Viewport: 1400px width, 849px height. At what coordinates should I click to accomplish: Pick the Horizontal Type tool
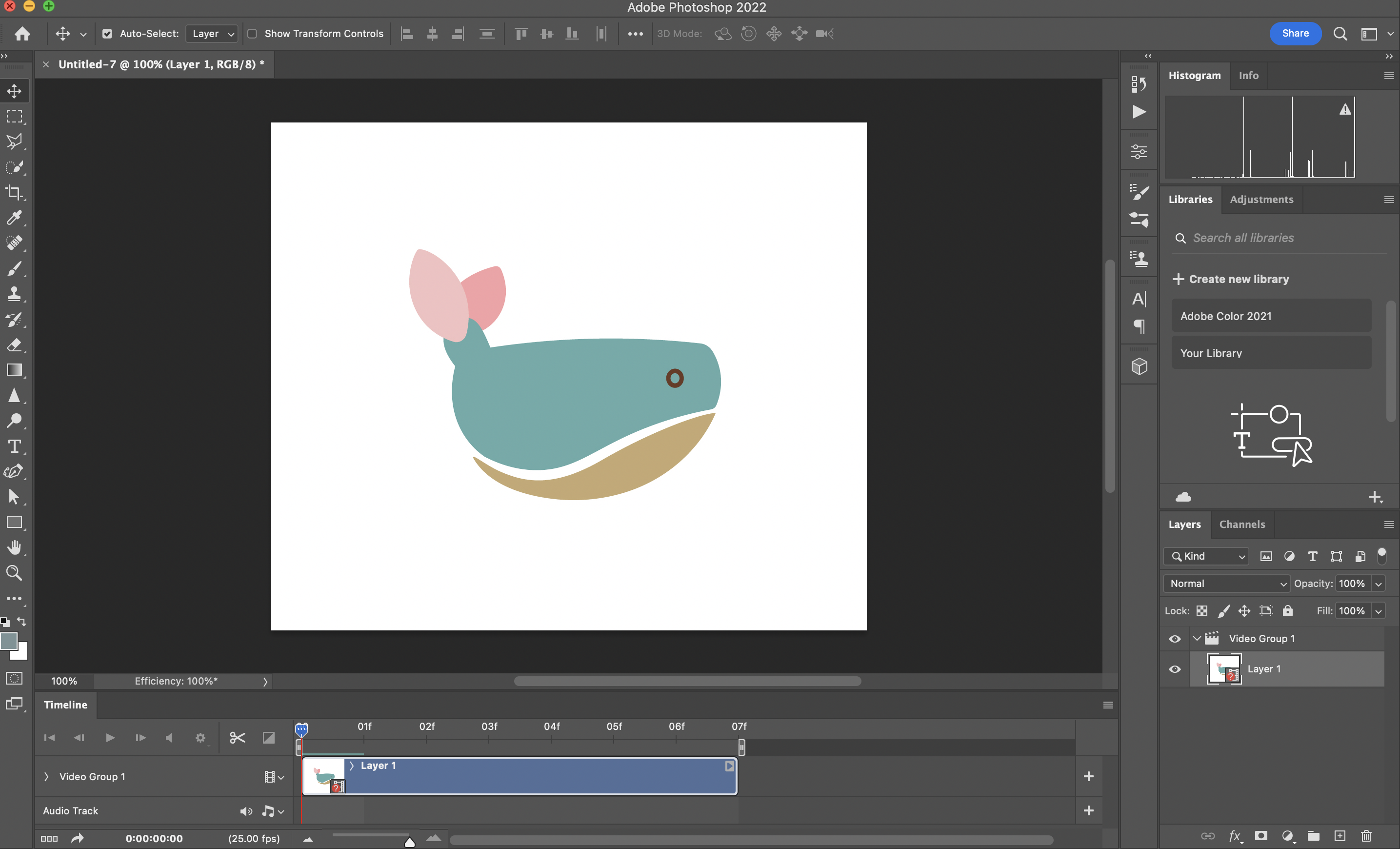tap(15, 446)
